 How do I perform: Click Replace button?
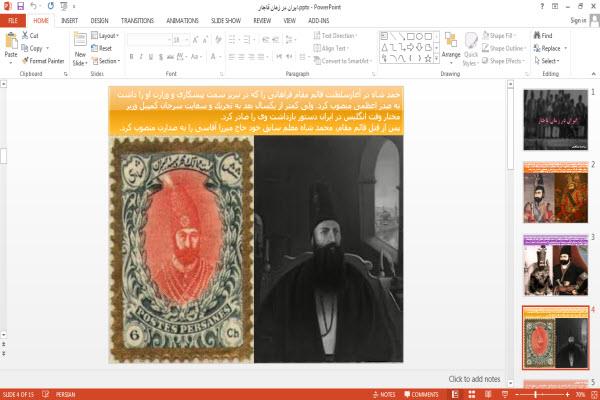[548, 48]
